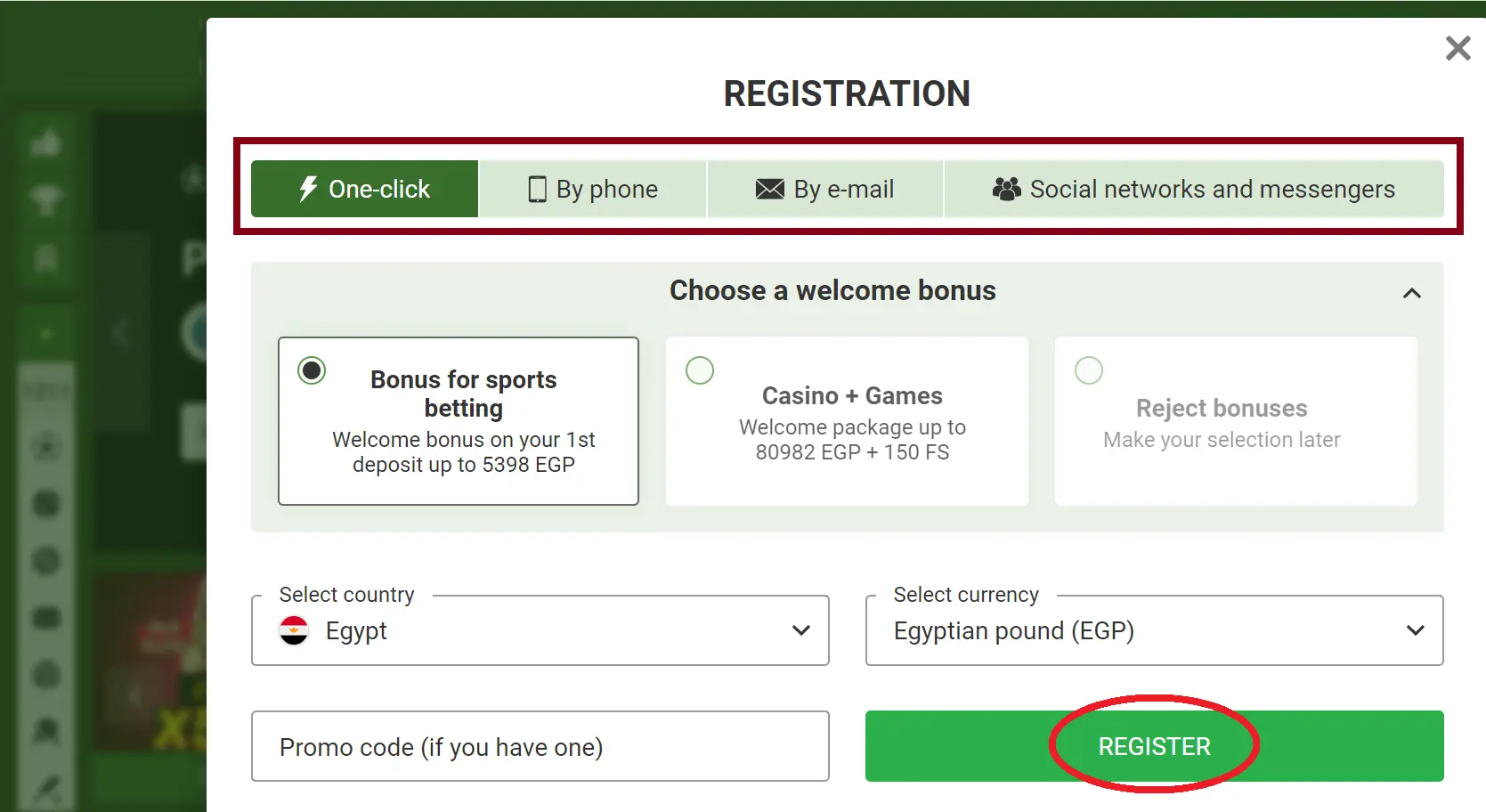Select the One-click registration method
The width and height of the screenshot is (1486, 812).
pyautogui.click(x=363, y=189)
